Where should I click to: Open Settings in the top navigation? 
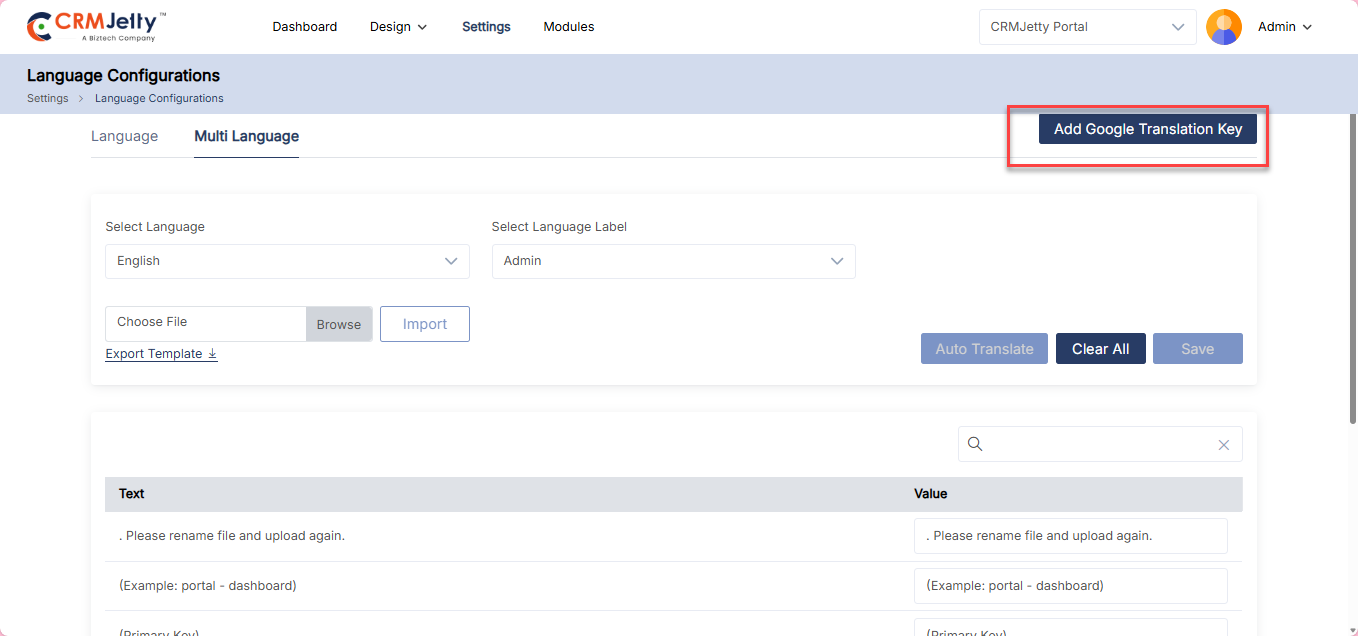[x=486, y=27]
